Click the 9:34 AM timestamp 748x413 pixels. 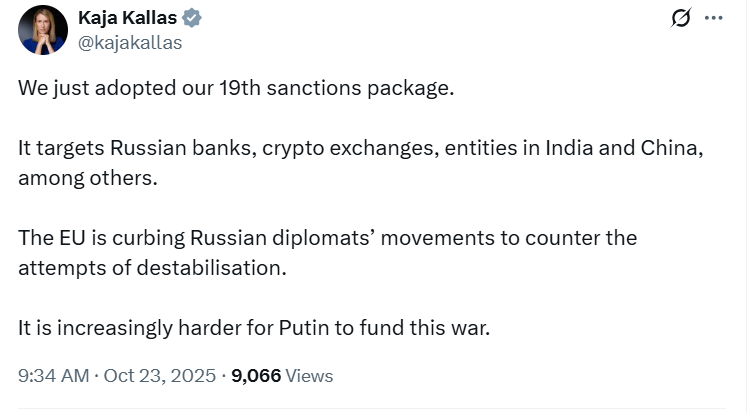(x=54, y=376)
